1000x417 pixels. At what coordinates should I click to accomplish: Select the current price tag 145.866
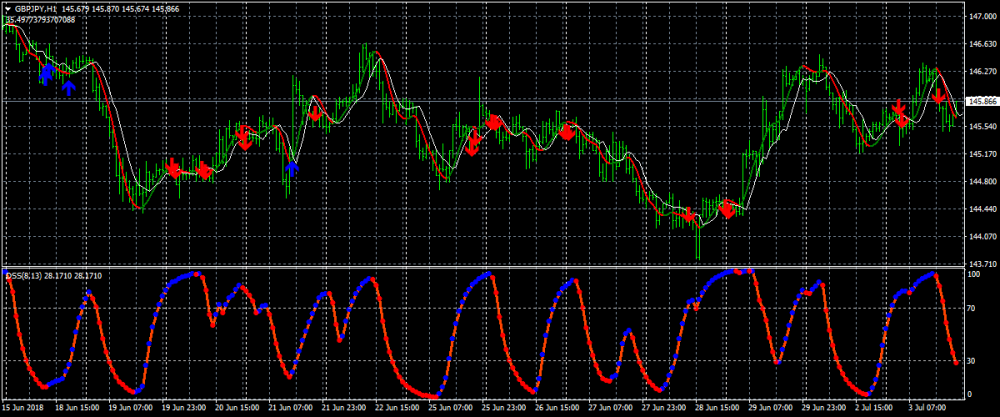click(981, 102)
